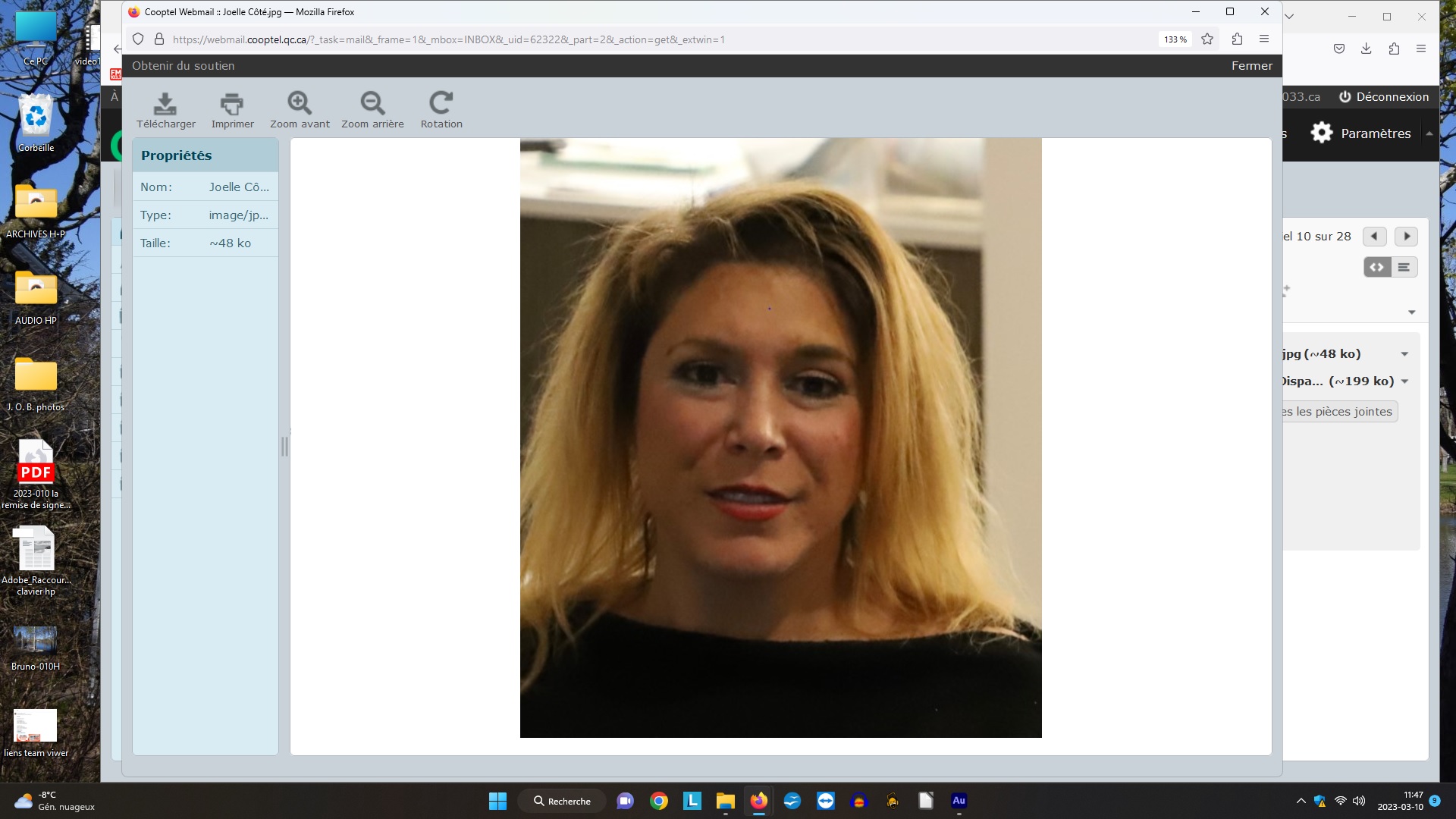Expand jpg attachment options dropdown
The image size is (1456, 819).
point(1404,354)
